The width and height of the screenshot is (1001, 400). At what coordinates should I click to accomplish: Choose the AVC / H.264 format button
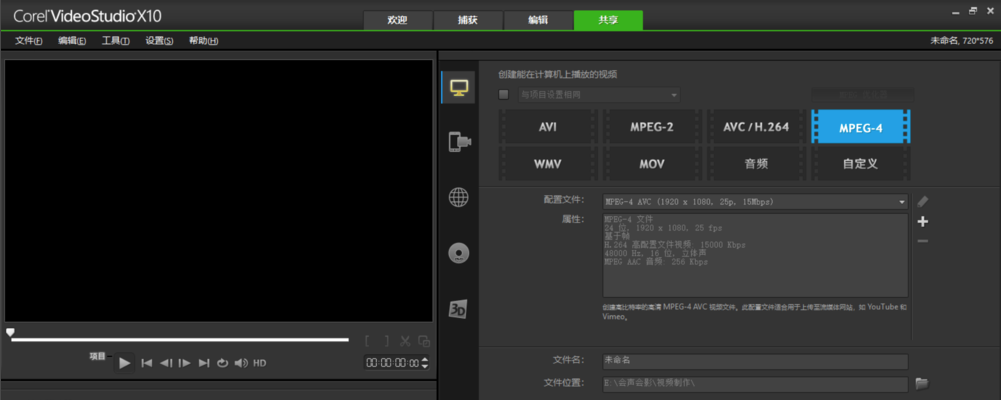click(x=755, y=128)
